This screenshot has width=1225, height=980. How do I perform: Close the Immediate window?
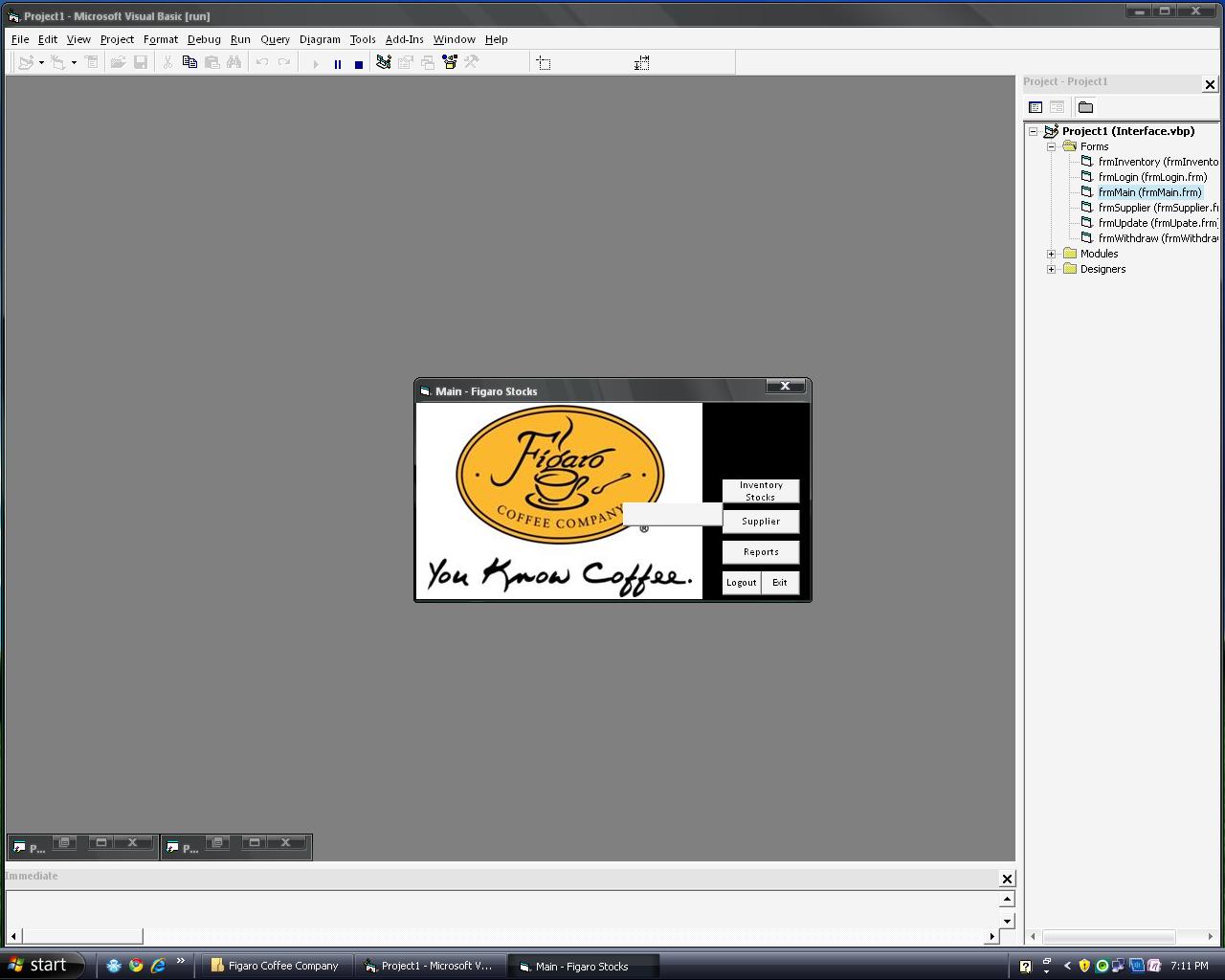1007,879
